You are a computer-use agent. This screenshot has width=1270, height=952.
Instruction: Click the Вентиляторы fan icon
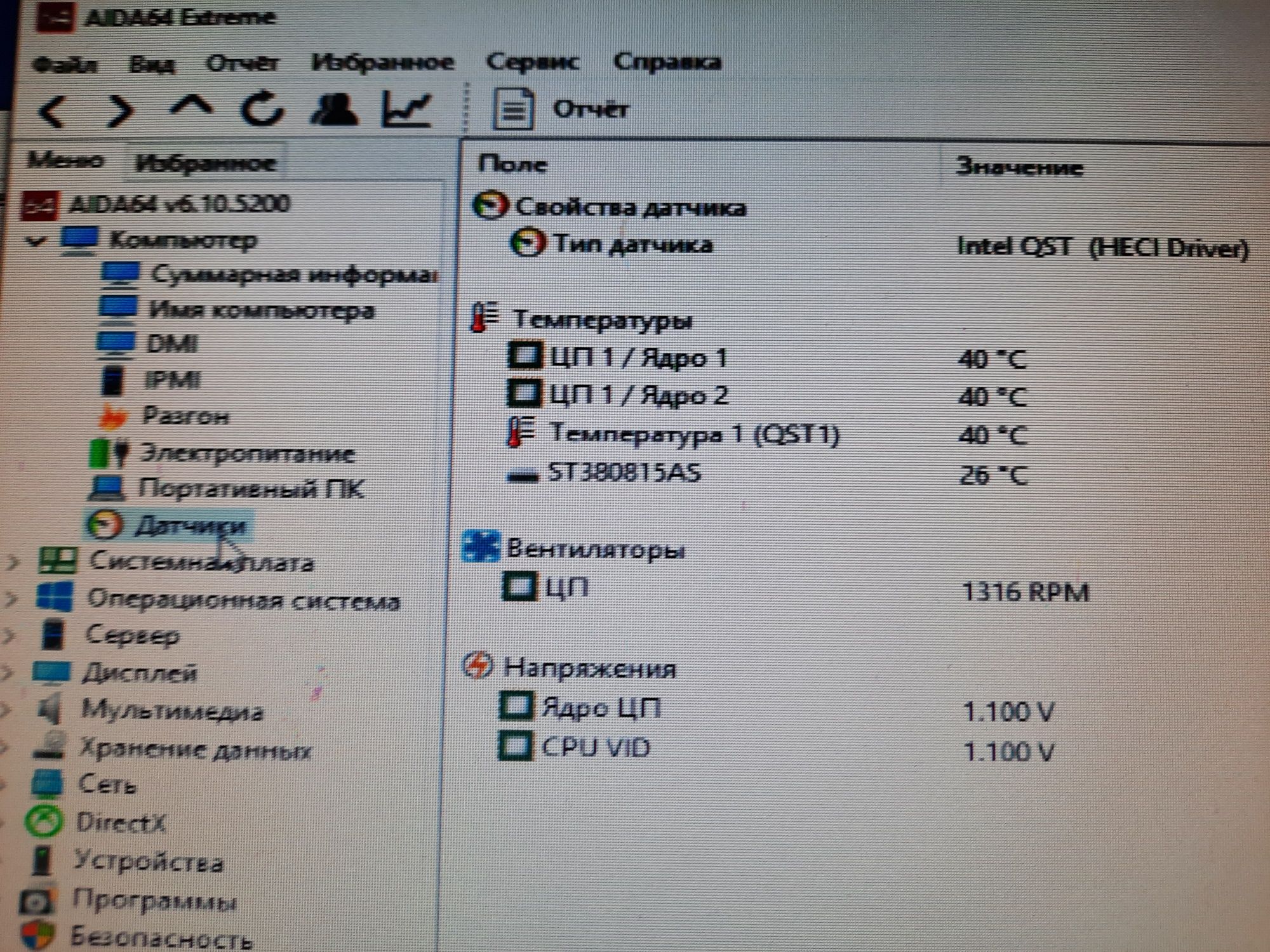(481, 546)
